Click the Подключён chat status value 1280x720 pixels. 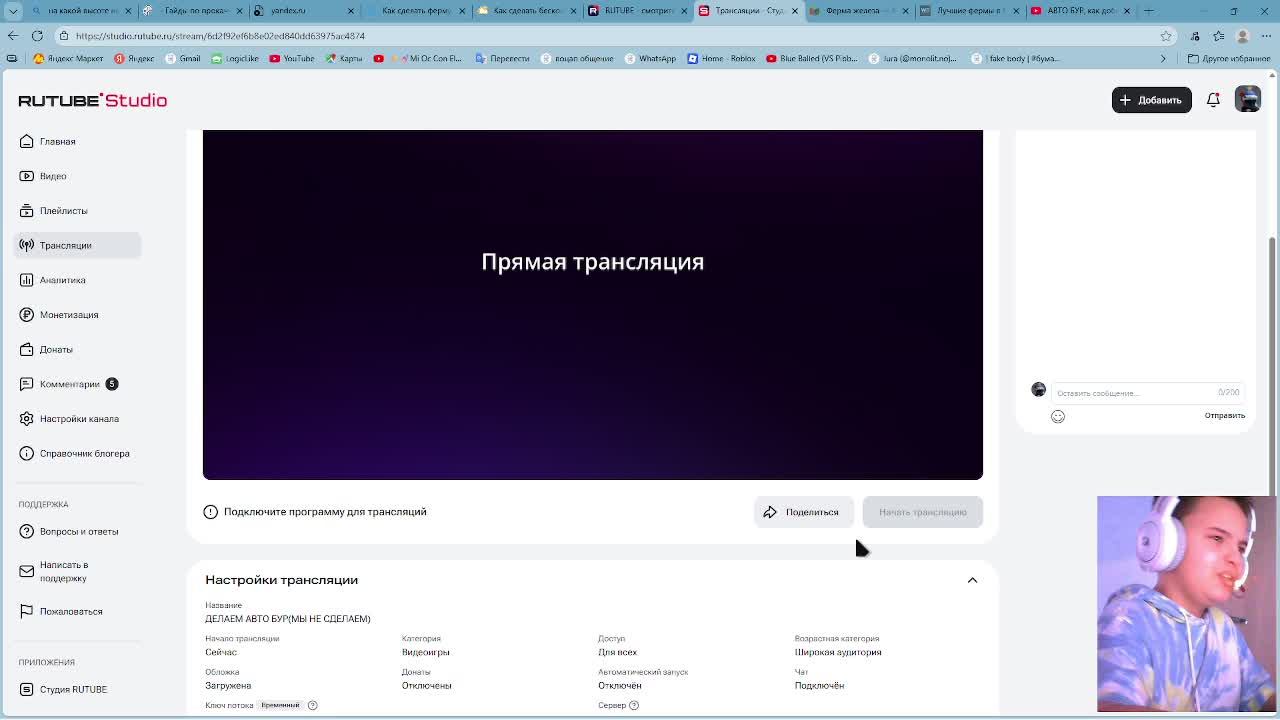820,686
